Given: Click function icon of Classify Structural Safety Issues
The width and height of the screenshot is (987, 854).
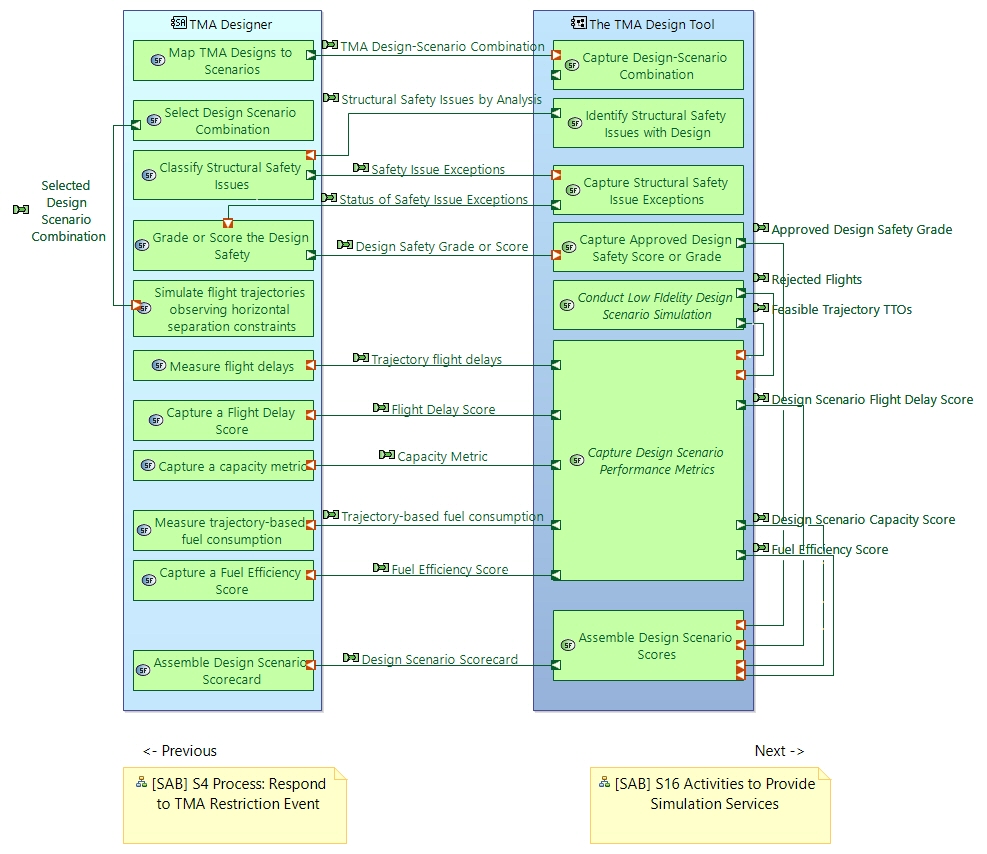Looking at the screenshot, I should pos(149,175).
